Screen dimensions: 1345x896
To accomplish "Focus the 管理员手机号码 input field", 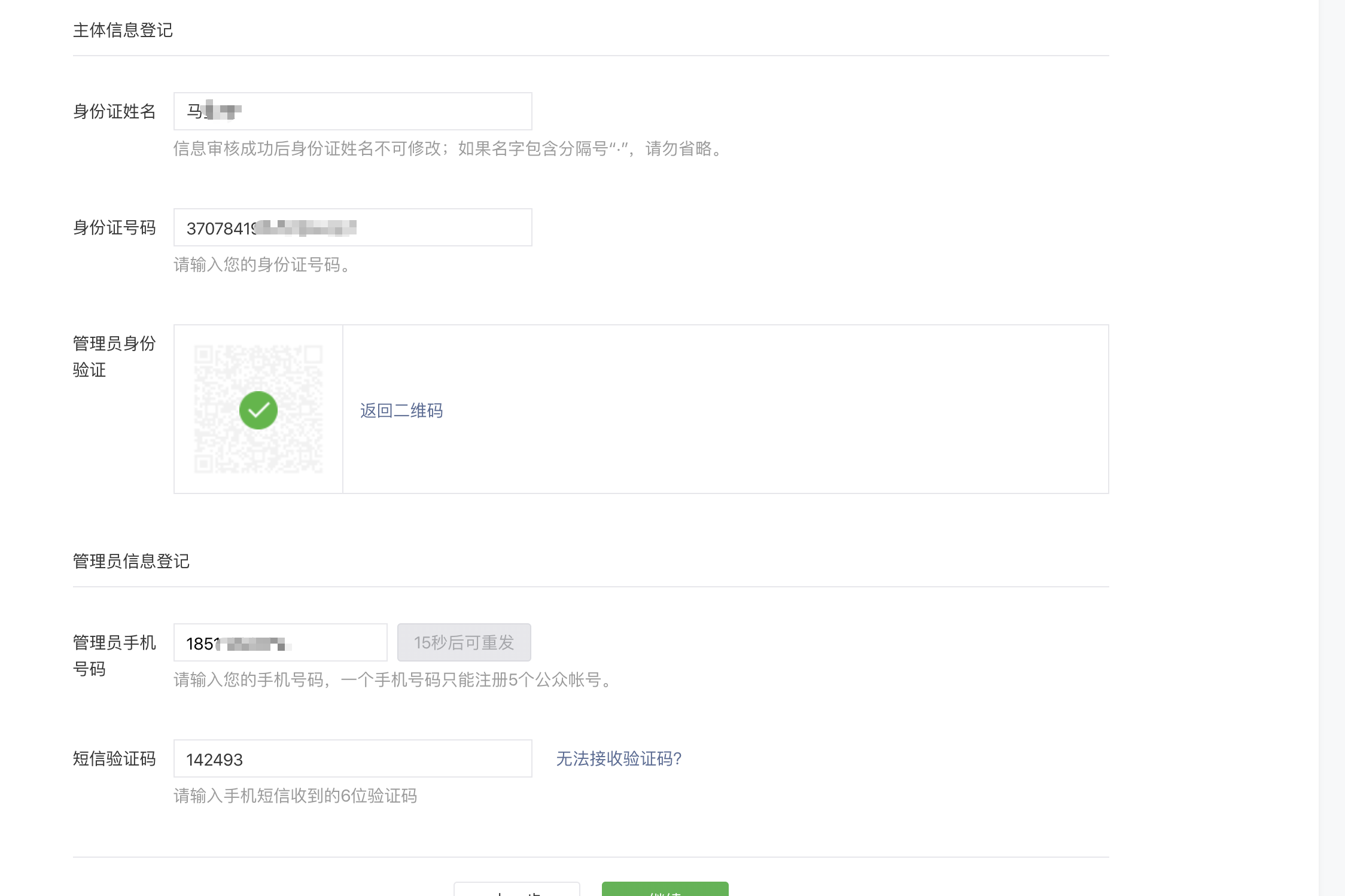I will pyautogui.click(x=335, y=642).
